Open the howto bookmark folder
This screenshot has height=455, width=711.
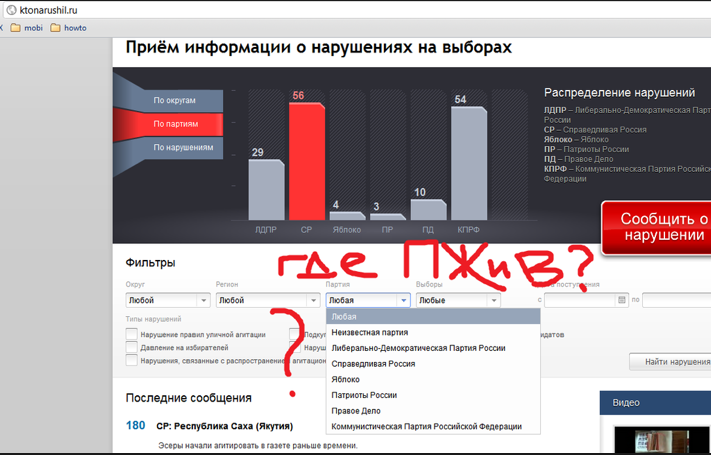click(68, 28)
